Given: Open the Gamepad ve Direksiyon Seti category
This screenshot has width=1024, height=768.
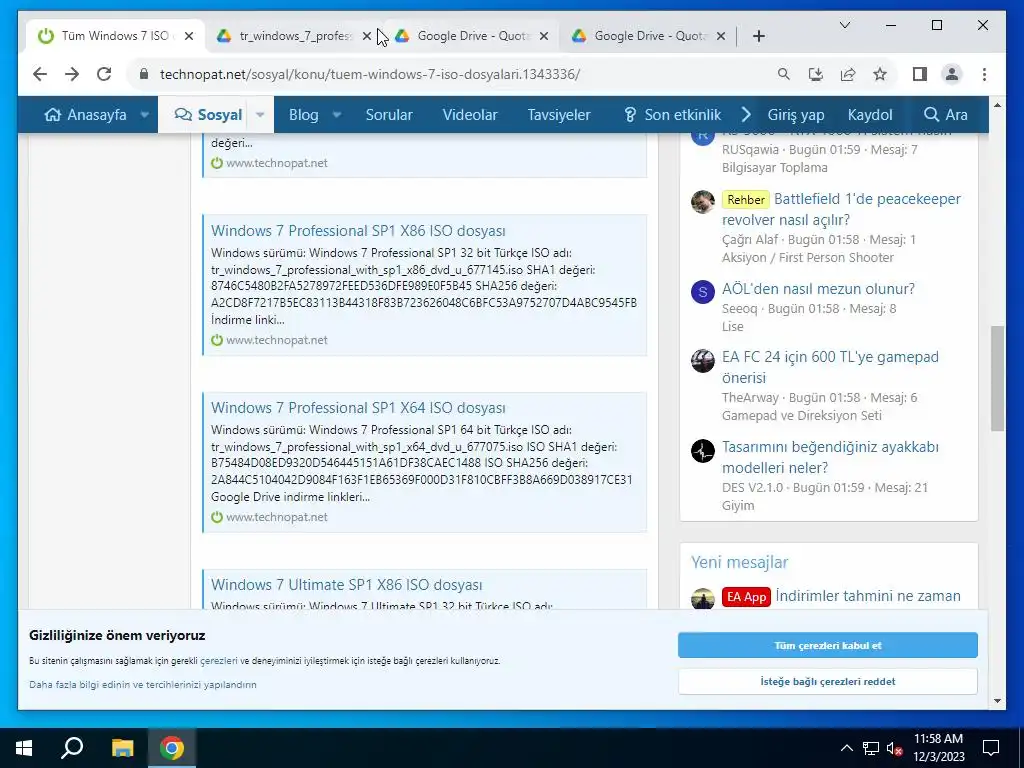Looking at the screenshot, I should click(801, 415).
